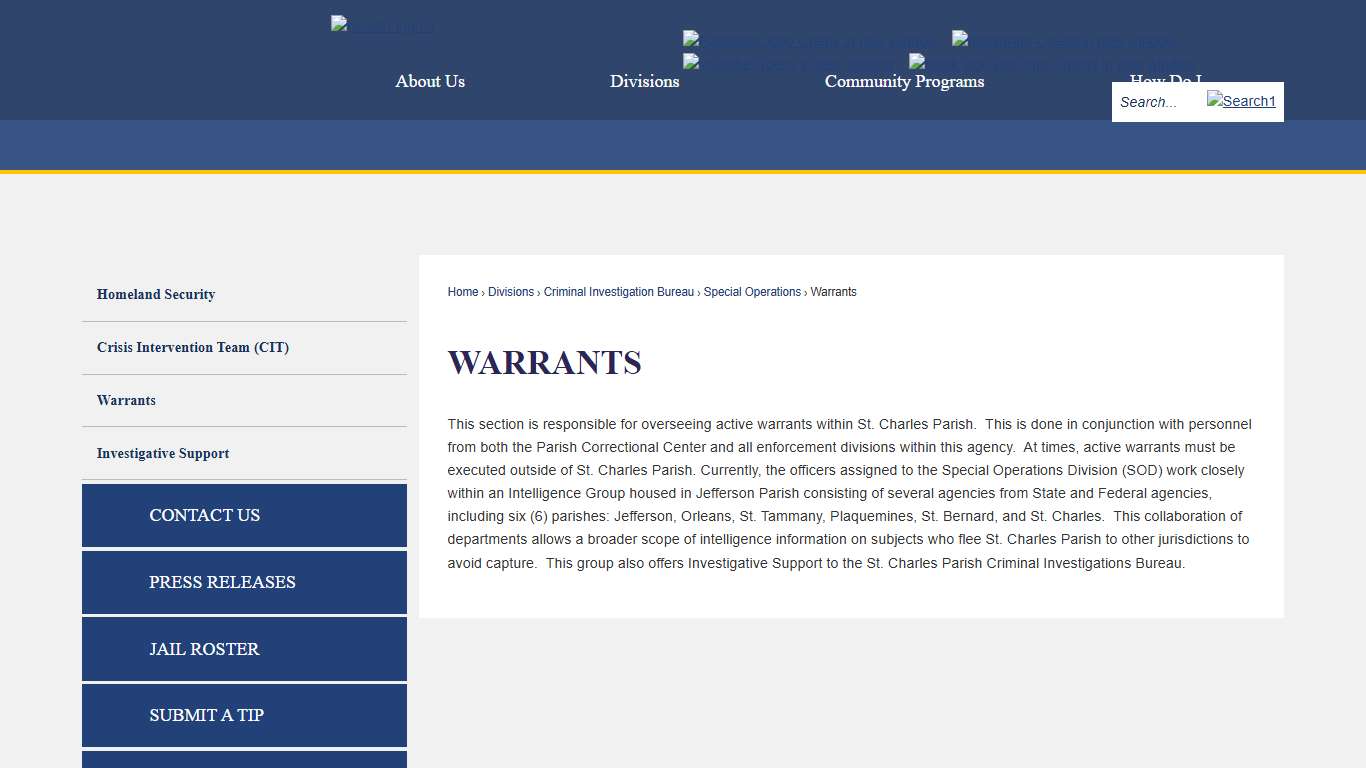The image size is (1366, 768).
Task: Click the CONTACT US button
Action: click(x=244, y=515)
